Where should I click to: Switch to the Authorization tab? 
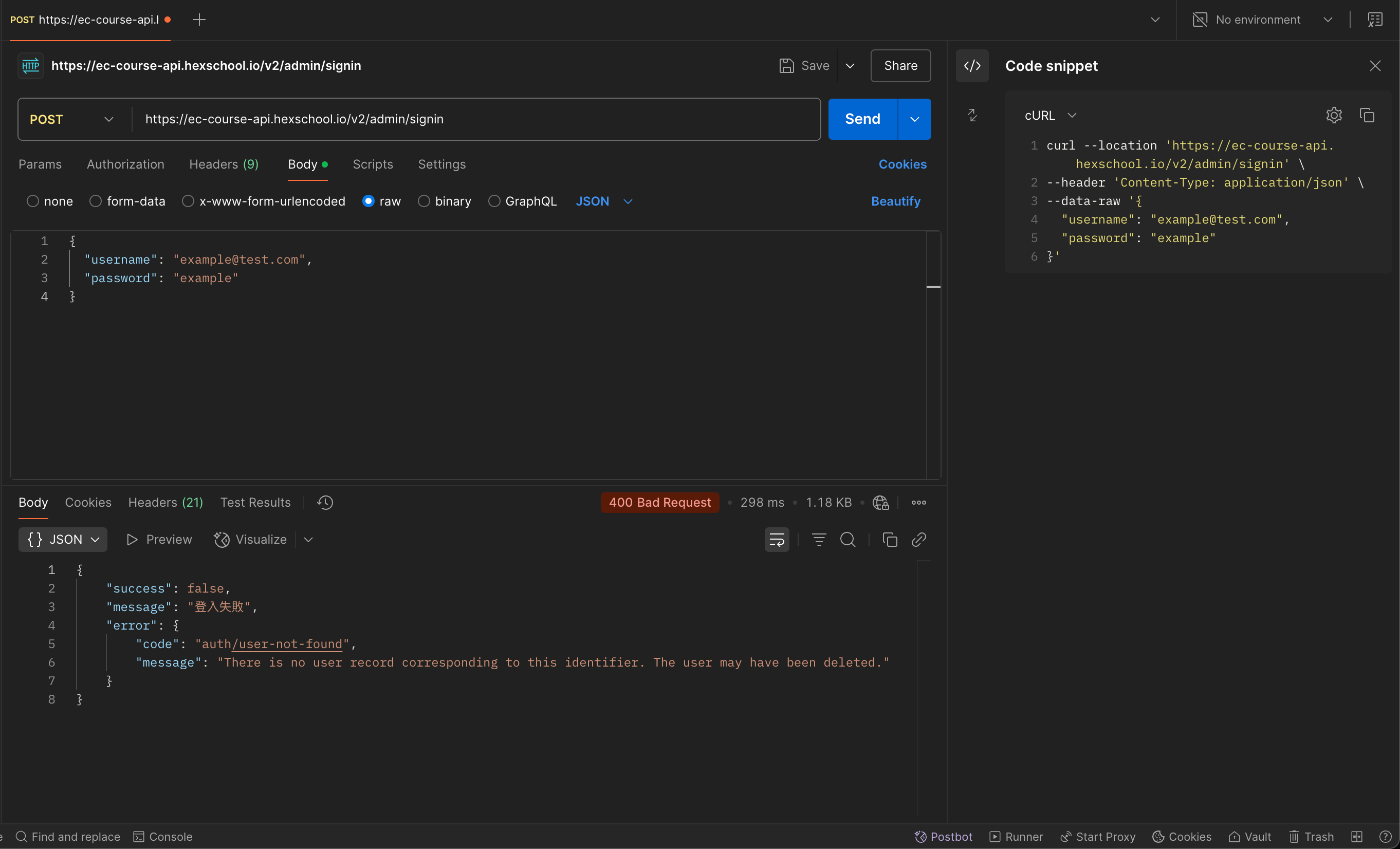click(125, 164)
